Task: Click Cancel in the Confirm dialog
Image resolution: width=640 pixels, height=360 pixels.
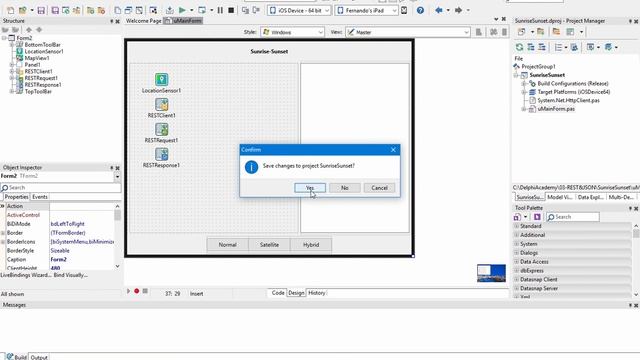Action: point(379,188)
